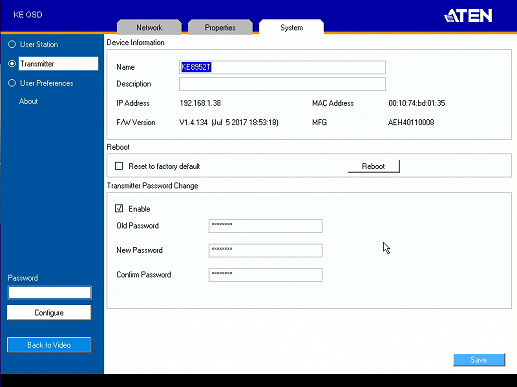Image resolution: width=517 pixels, height=387 pixels.
Task: Click the ATEN logo
Action: pos(468,15)
